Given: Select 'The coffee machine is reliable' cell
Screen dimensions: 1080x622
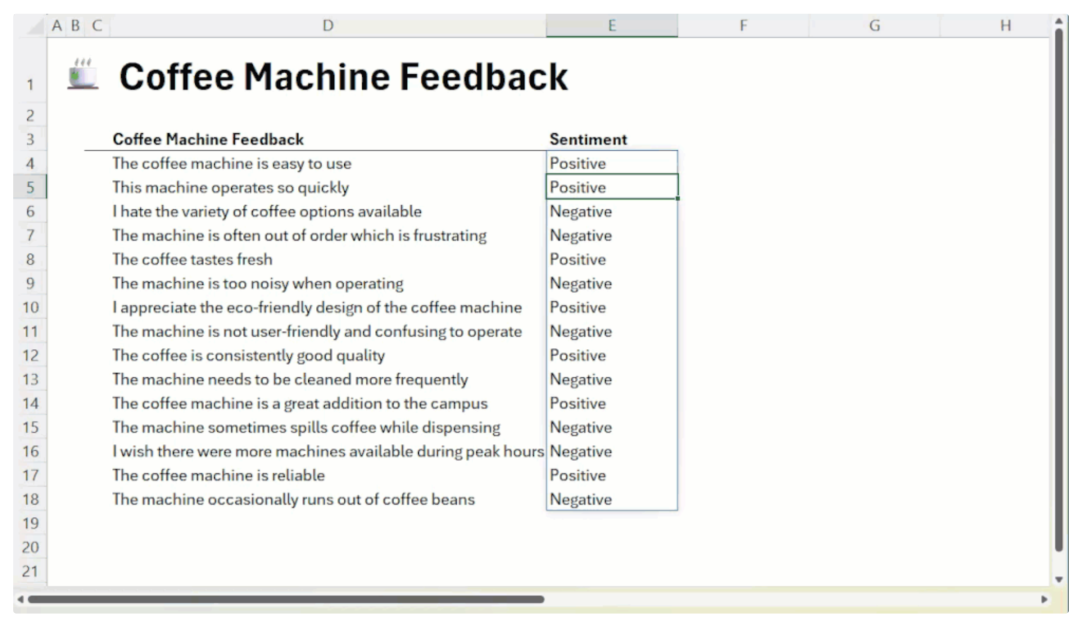Looking at the screenshot, I should pos(328,475).
